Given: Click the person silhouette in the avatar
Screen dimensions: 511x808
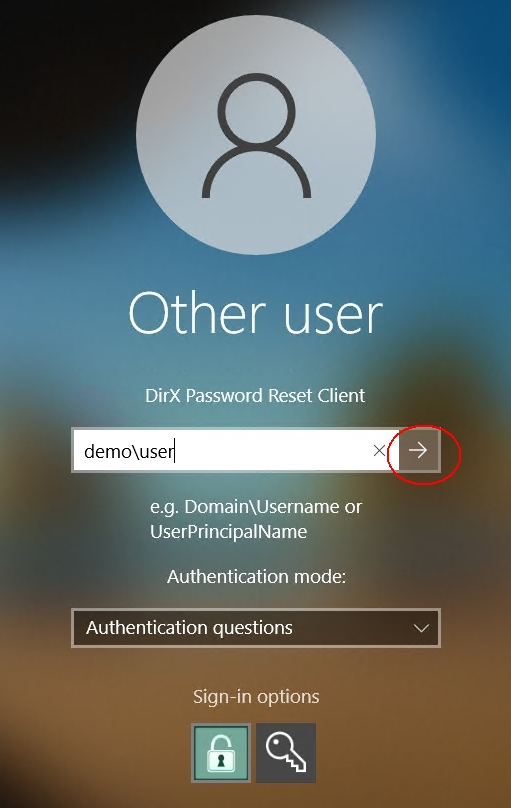Looking at the screenshot, I should point(256,136).
